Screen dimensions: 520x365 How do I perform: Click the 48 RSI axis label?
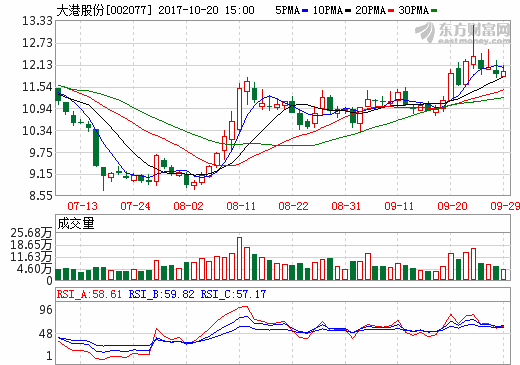pyautogui.click(x=46, y=334)
